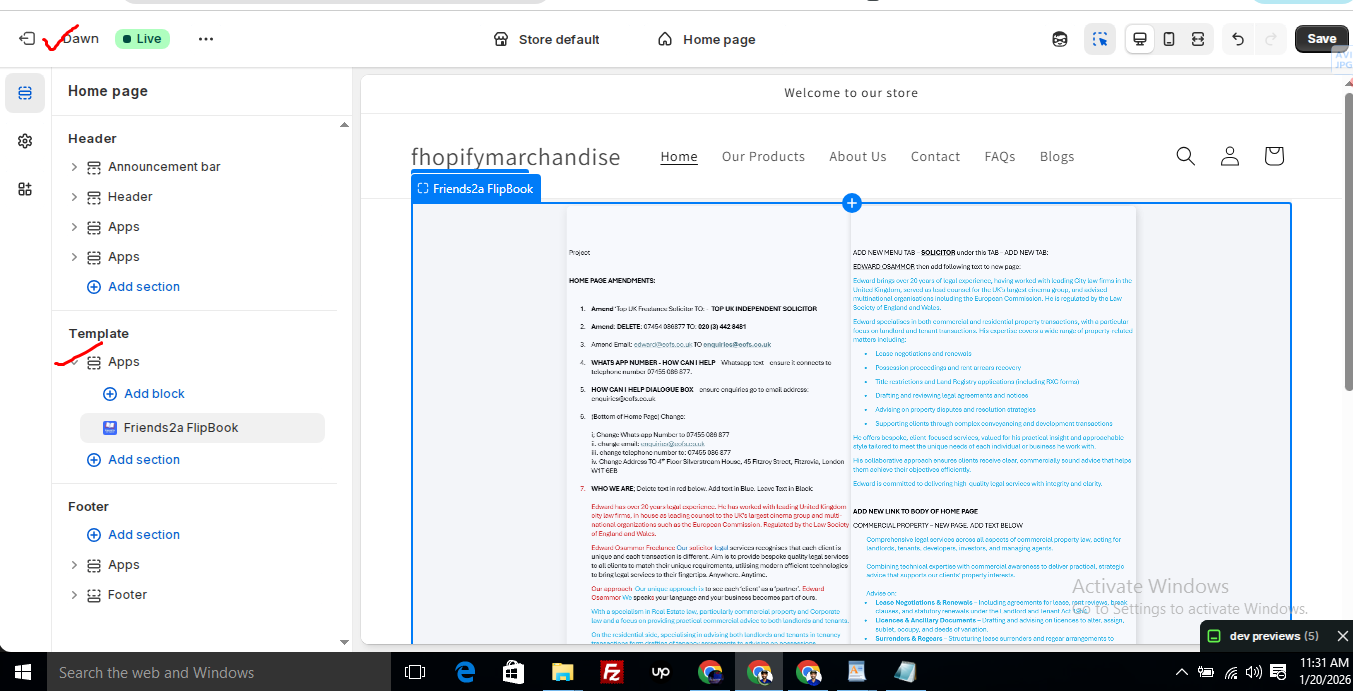Expand the Header section tree item
Image resolution: width=1353 pixels, height=691 pixels.
pos(74,197)
